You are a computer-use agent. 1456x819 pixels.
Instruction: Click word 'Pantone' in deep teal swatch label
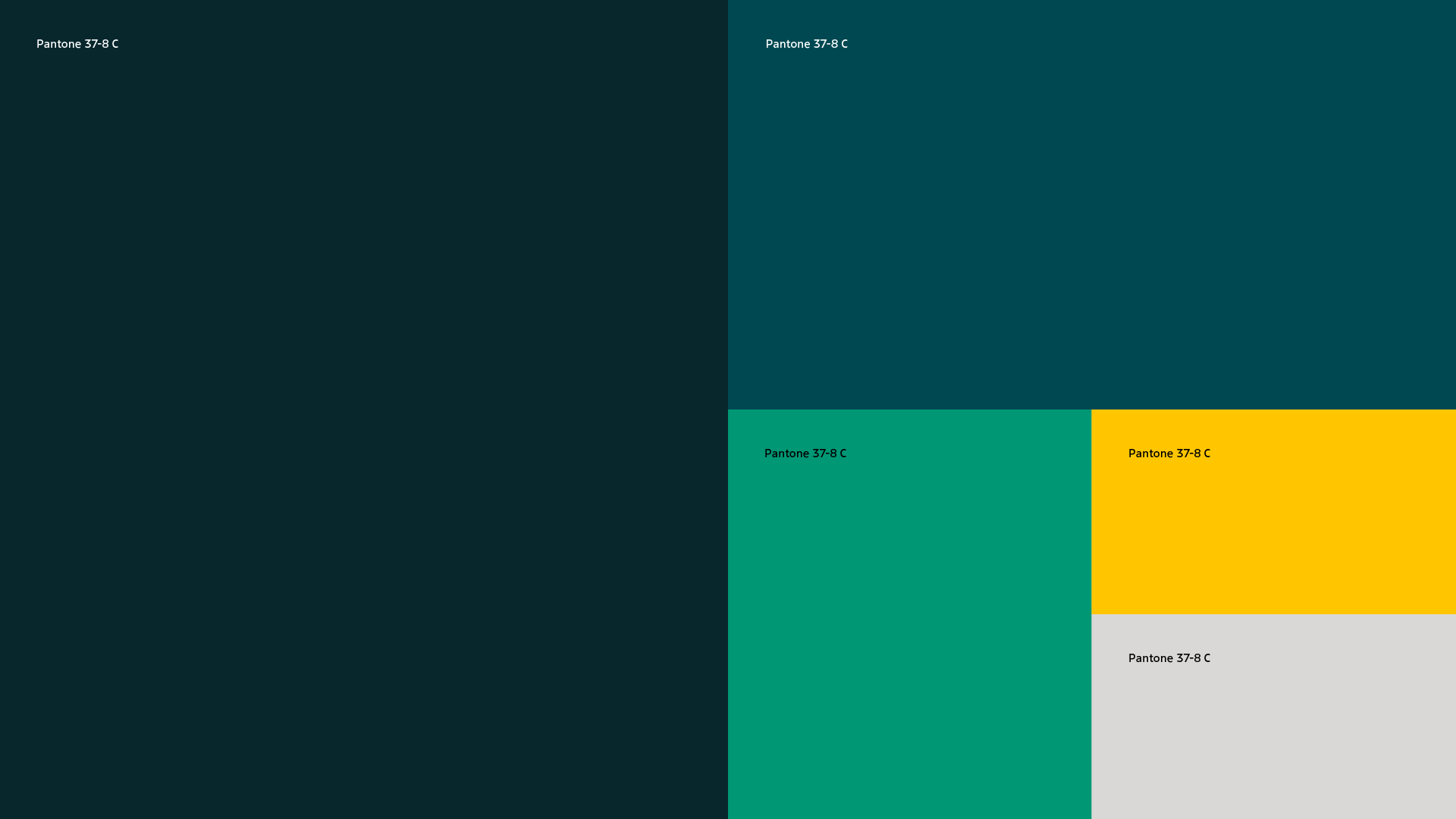(x=788, y=44)
